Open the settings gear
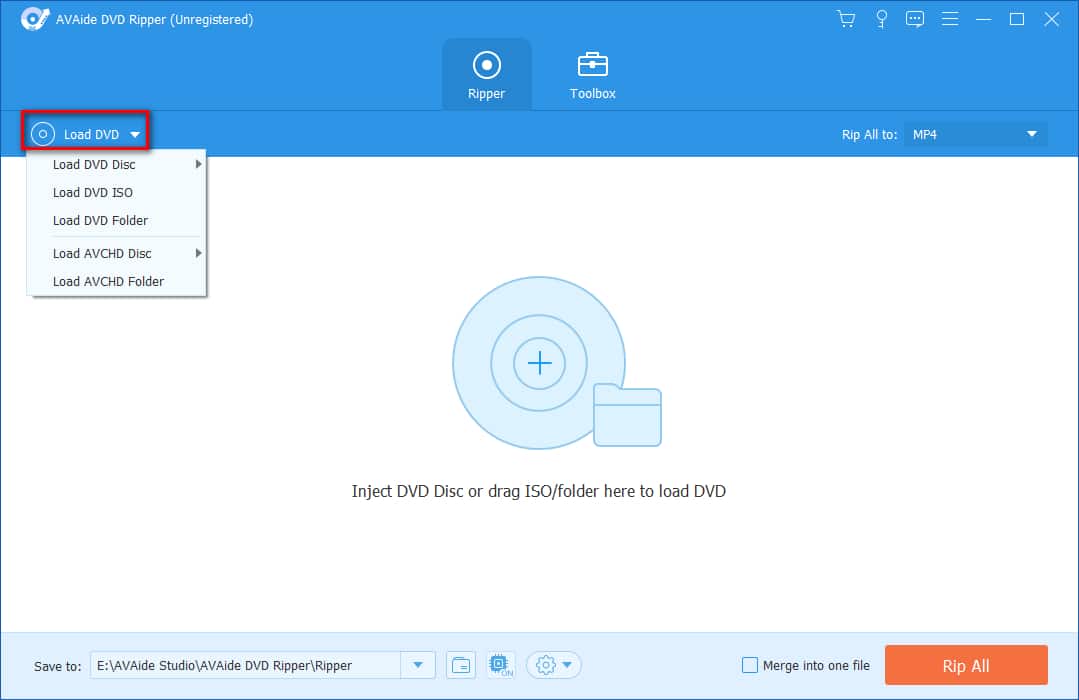Screen dimensions: 1079x700 547,665
